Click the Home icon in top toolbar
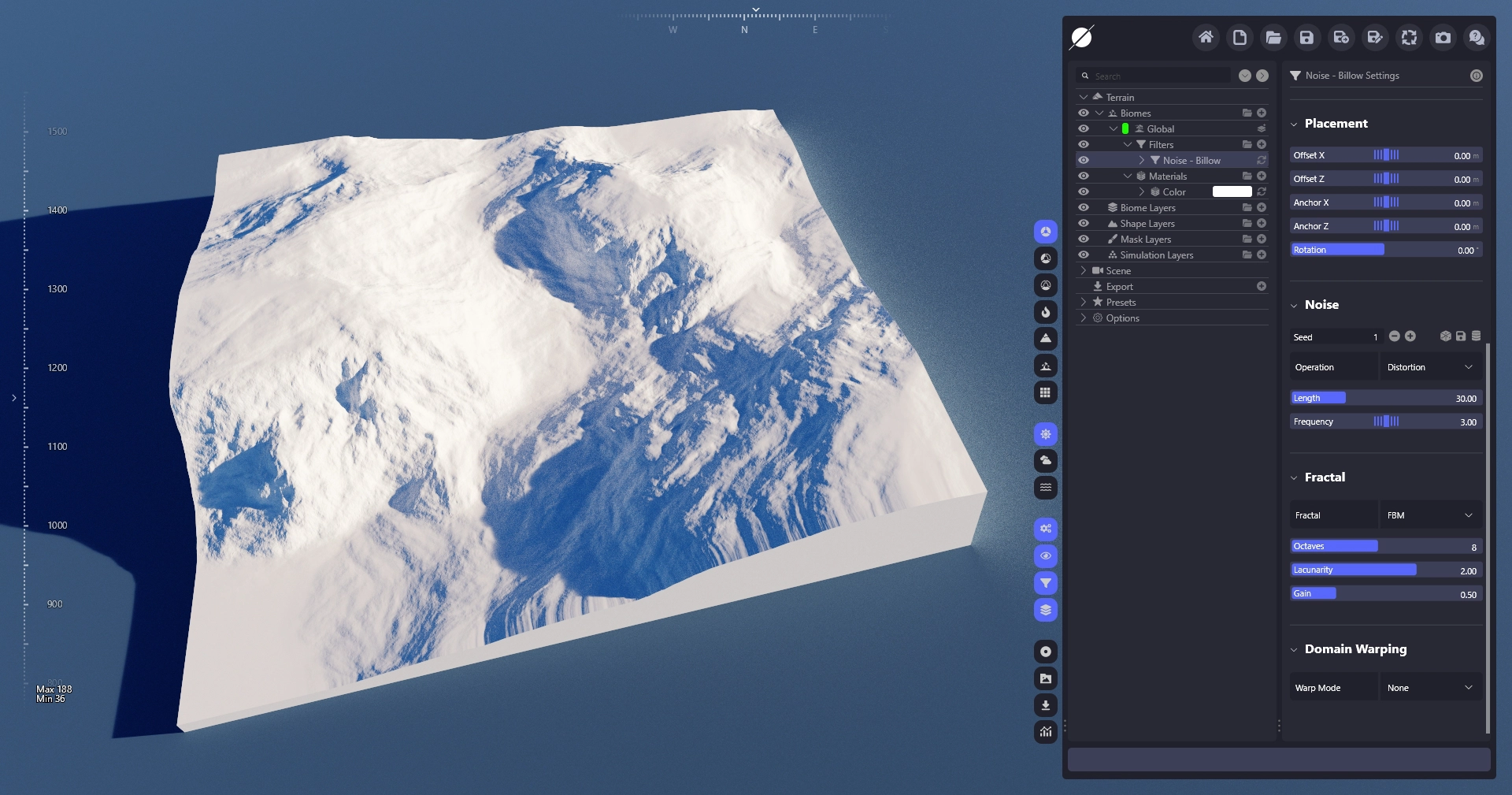Image resolution: width=1512 pixels, height=795 pixels. coord(1205,38)
